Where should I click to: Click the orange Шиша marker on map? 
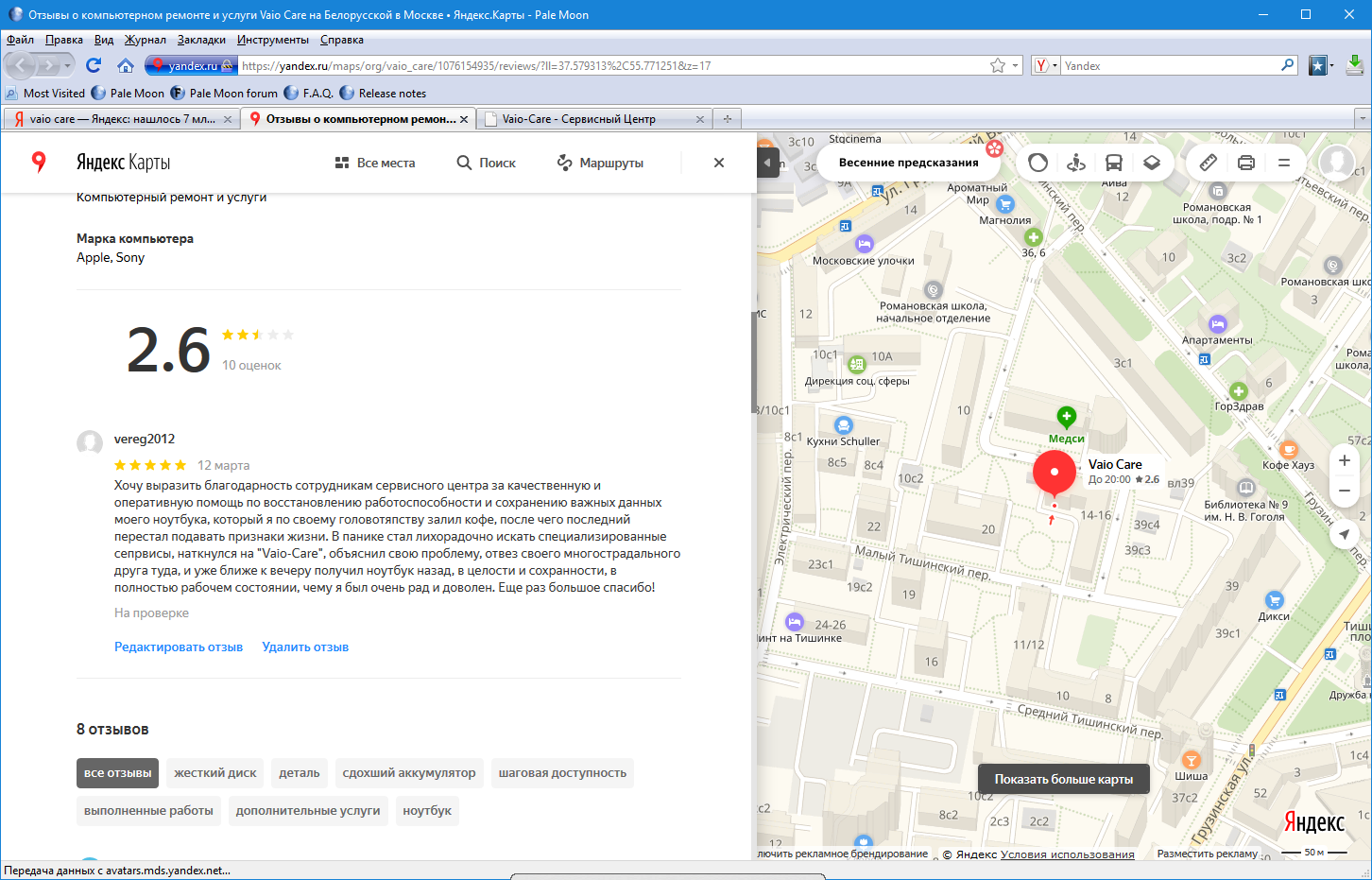tap(1192, 760)
